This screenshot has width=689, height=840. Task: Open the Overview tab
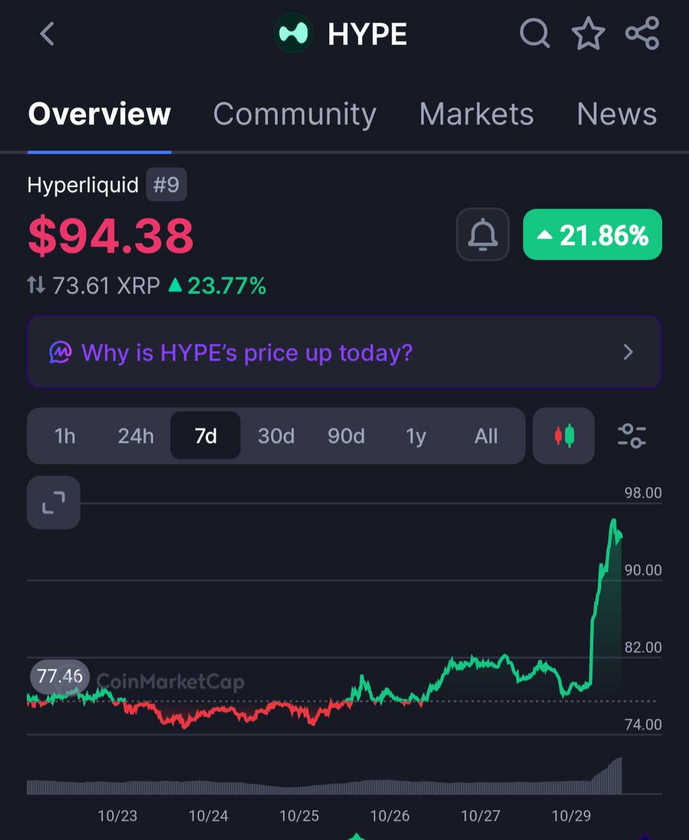(x=100, y=114)
